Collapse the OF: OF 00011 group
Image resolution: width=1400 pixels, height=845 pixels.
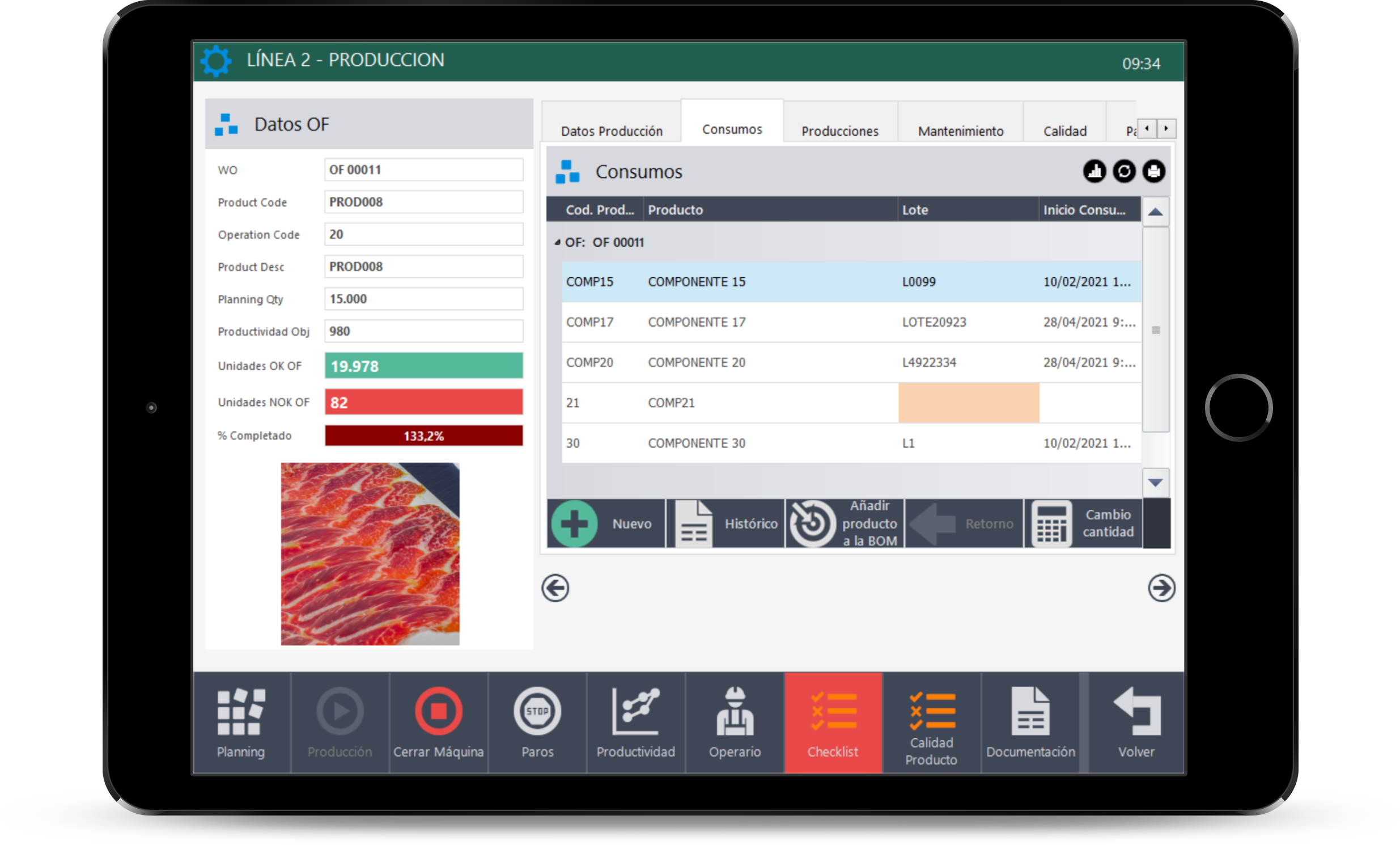(x=557, y=242)
